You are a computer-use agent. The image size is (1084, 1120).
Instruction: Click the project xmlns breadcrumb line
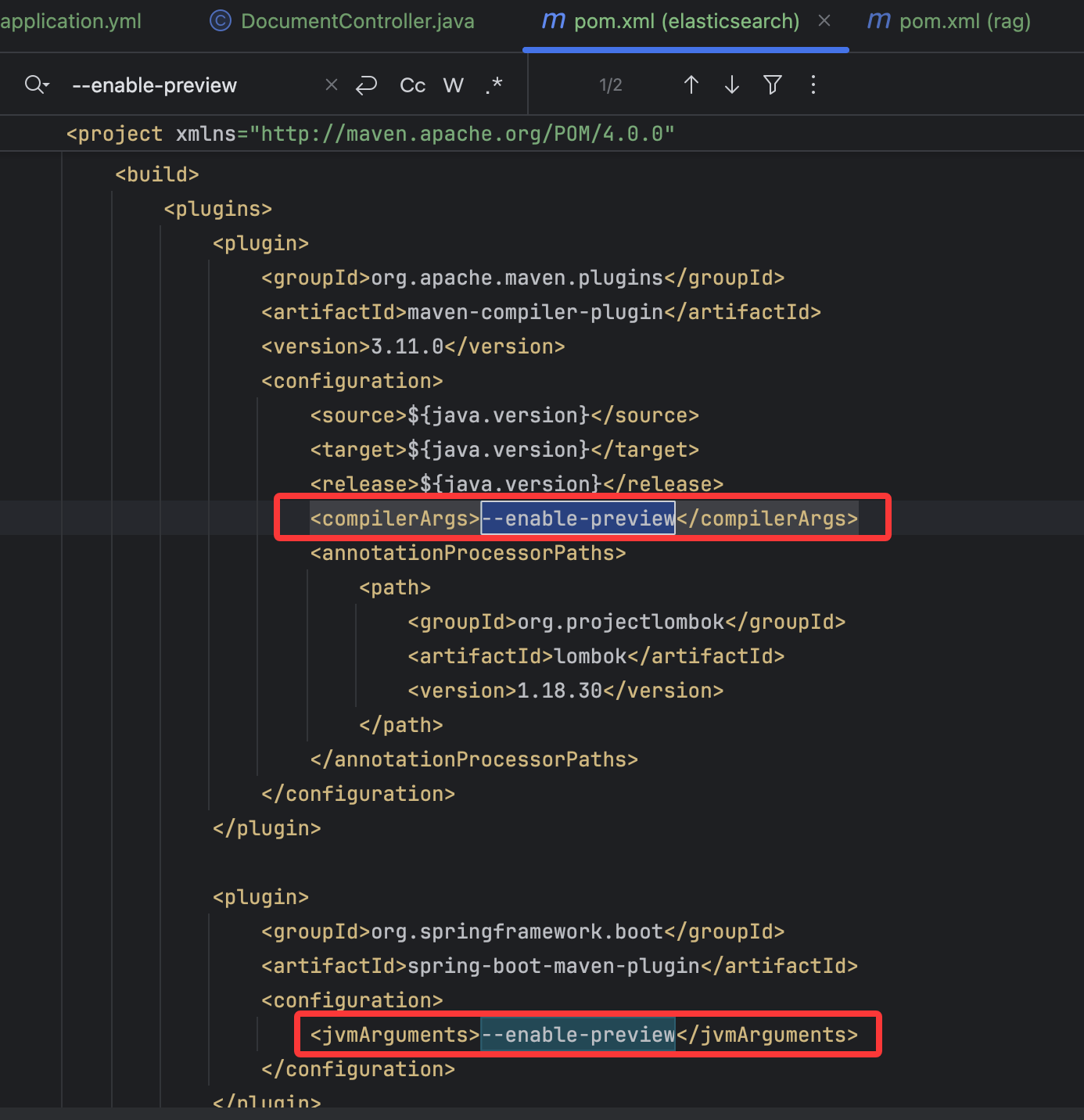370,134
